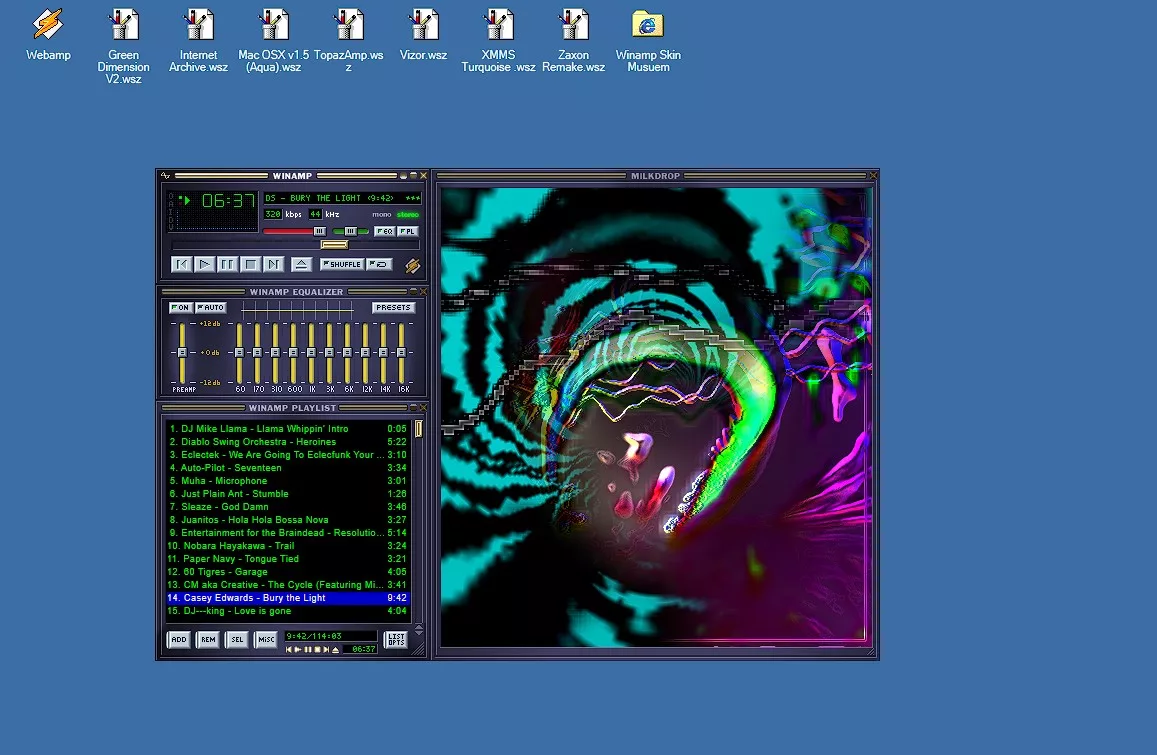Toggle Repeat mode button
Viewport: 1157px width, 755px height.
(379, 263)
